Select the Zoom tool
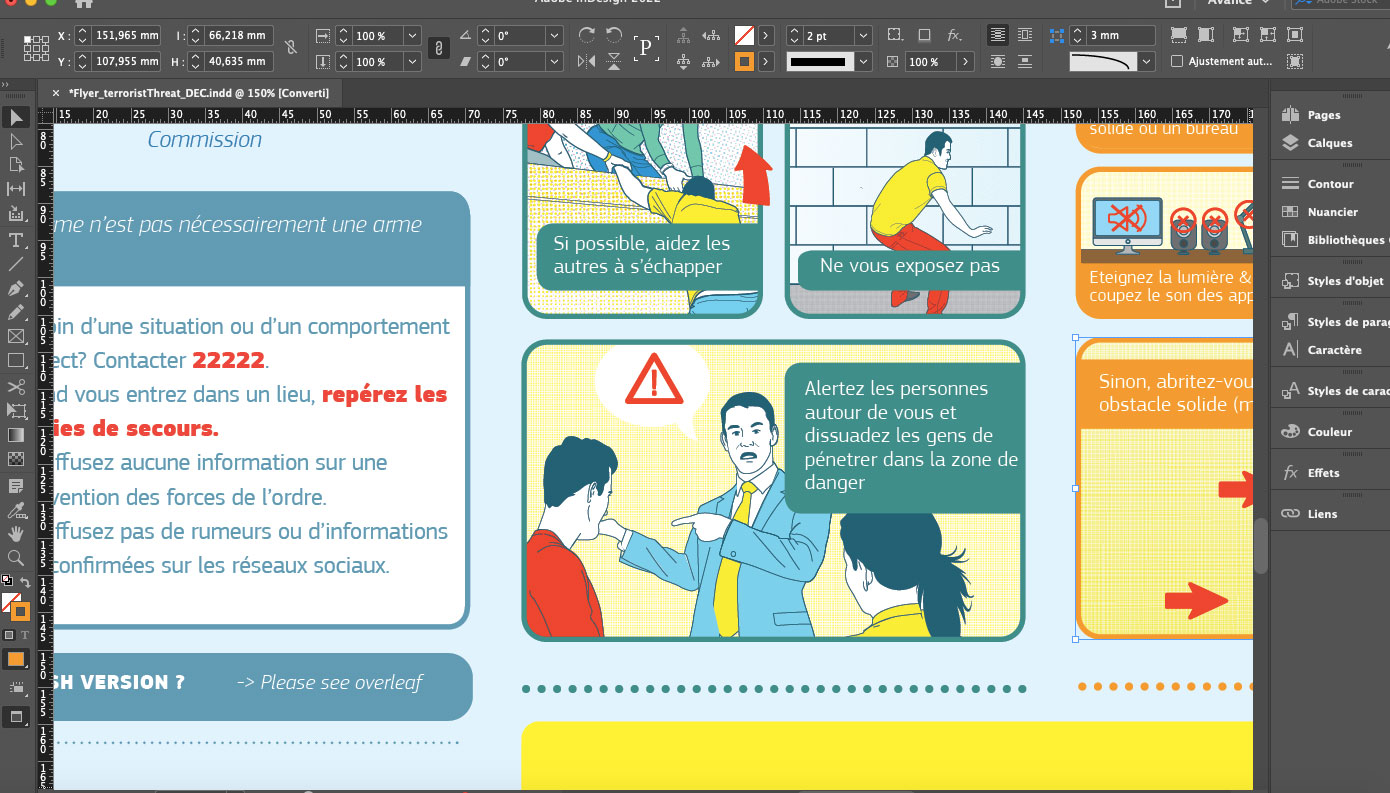 click(x=15, y=558)
